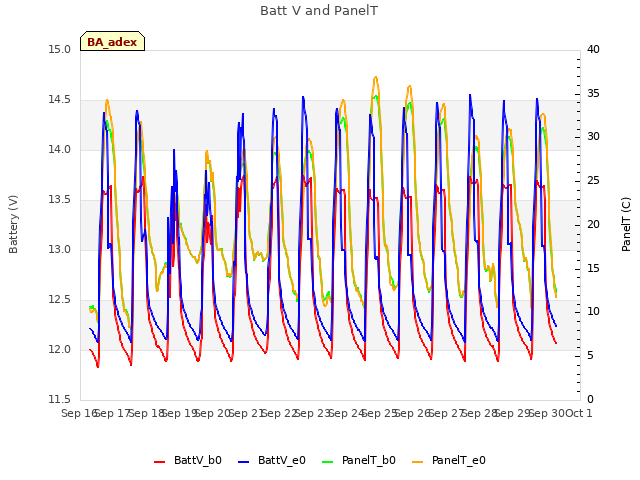
Task: Click the BA_adex annotation label
Action: point(112,42)
